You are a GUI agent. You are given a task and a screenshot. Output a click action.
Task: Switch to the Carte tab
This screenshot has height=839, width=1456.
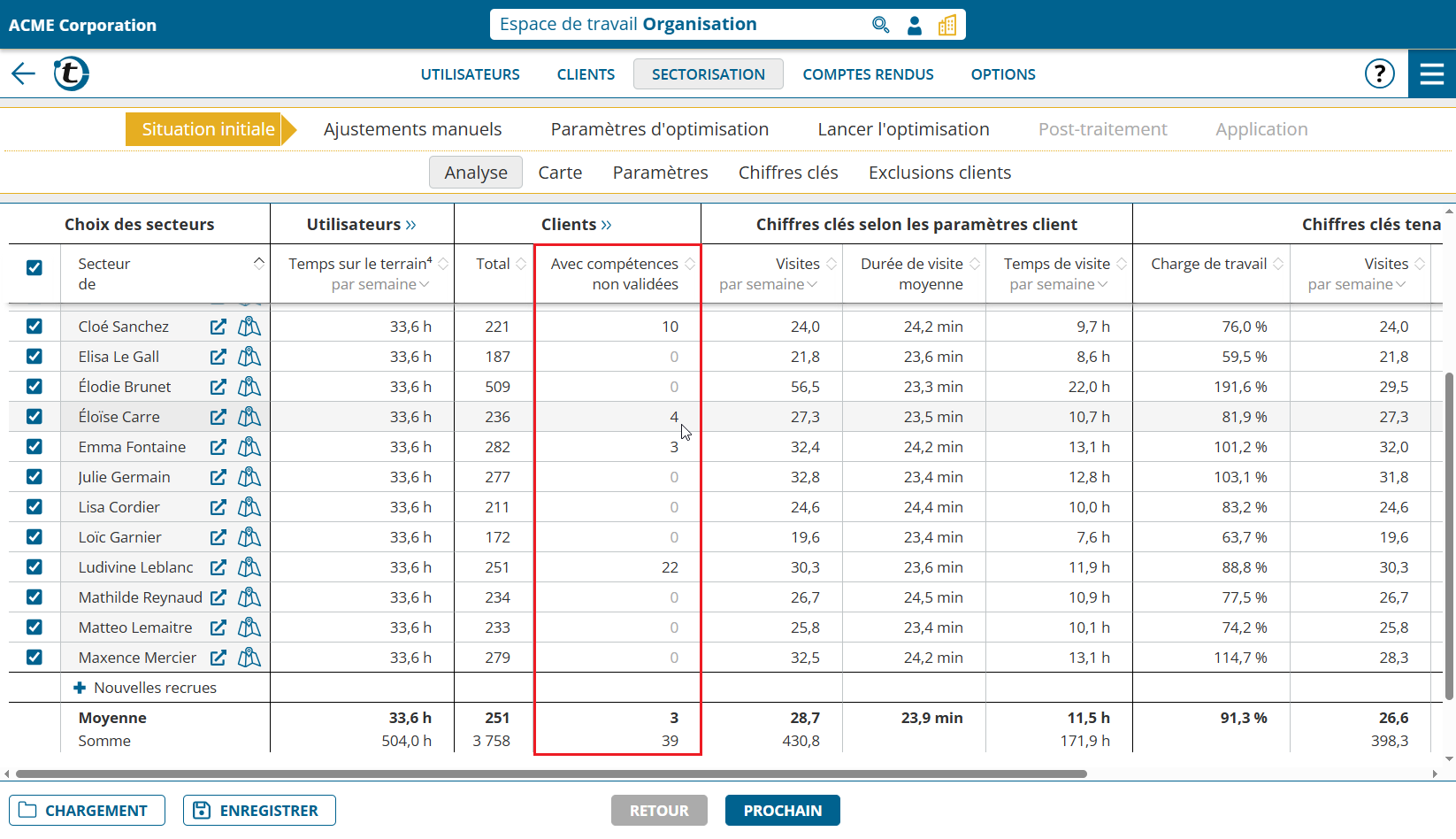(x=560, y=173)
